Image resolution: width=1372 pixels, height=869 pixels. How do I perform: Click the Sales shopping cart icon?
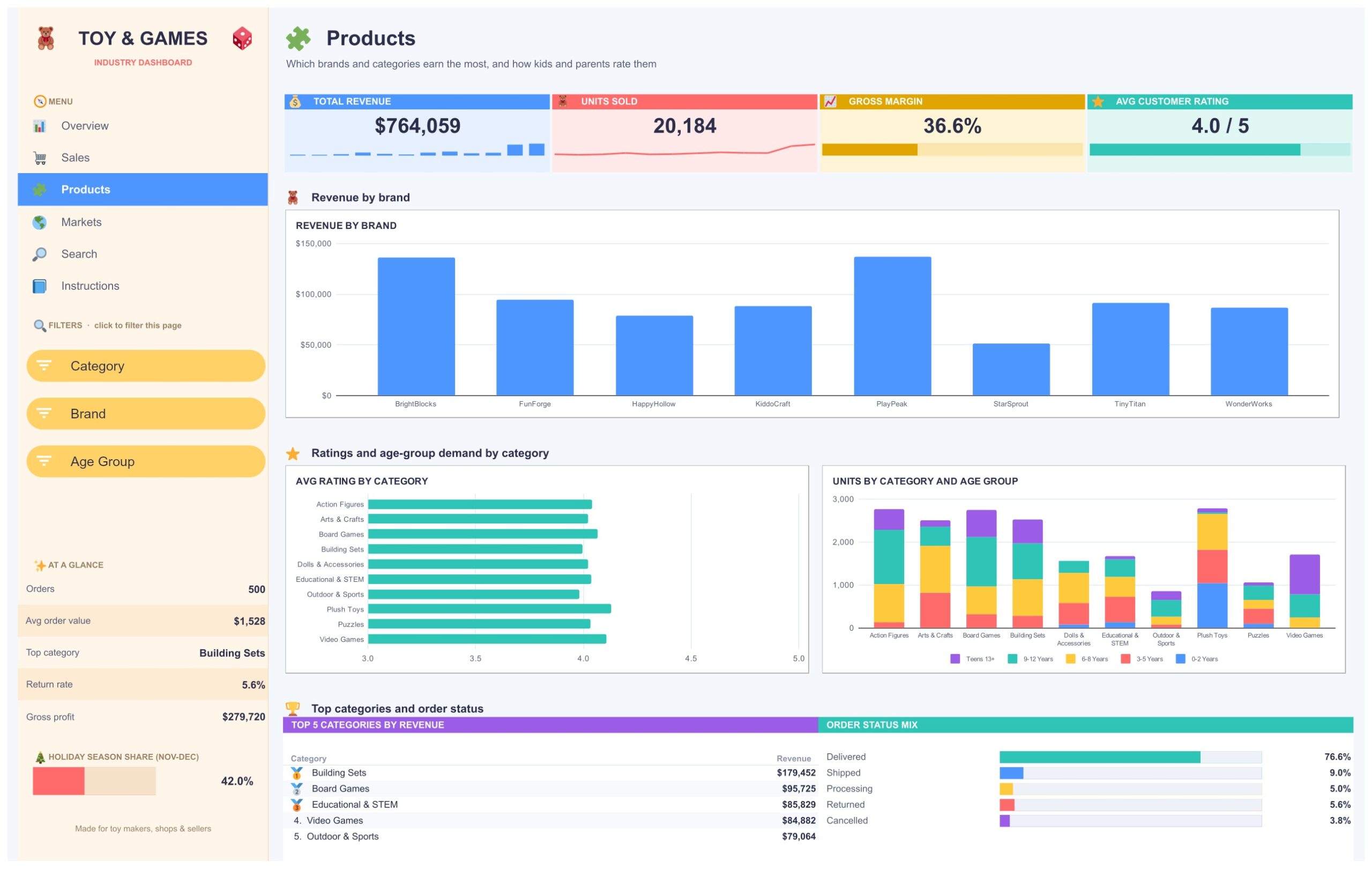point(39,158)
